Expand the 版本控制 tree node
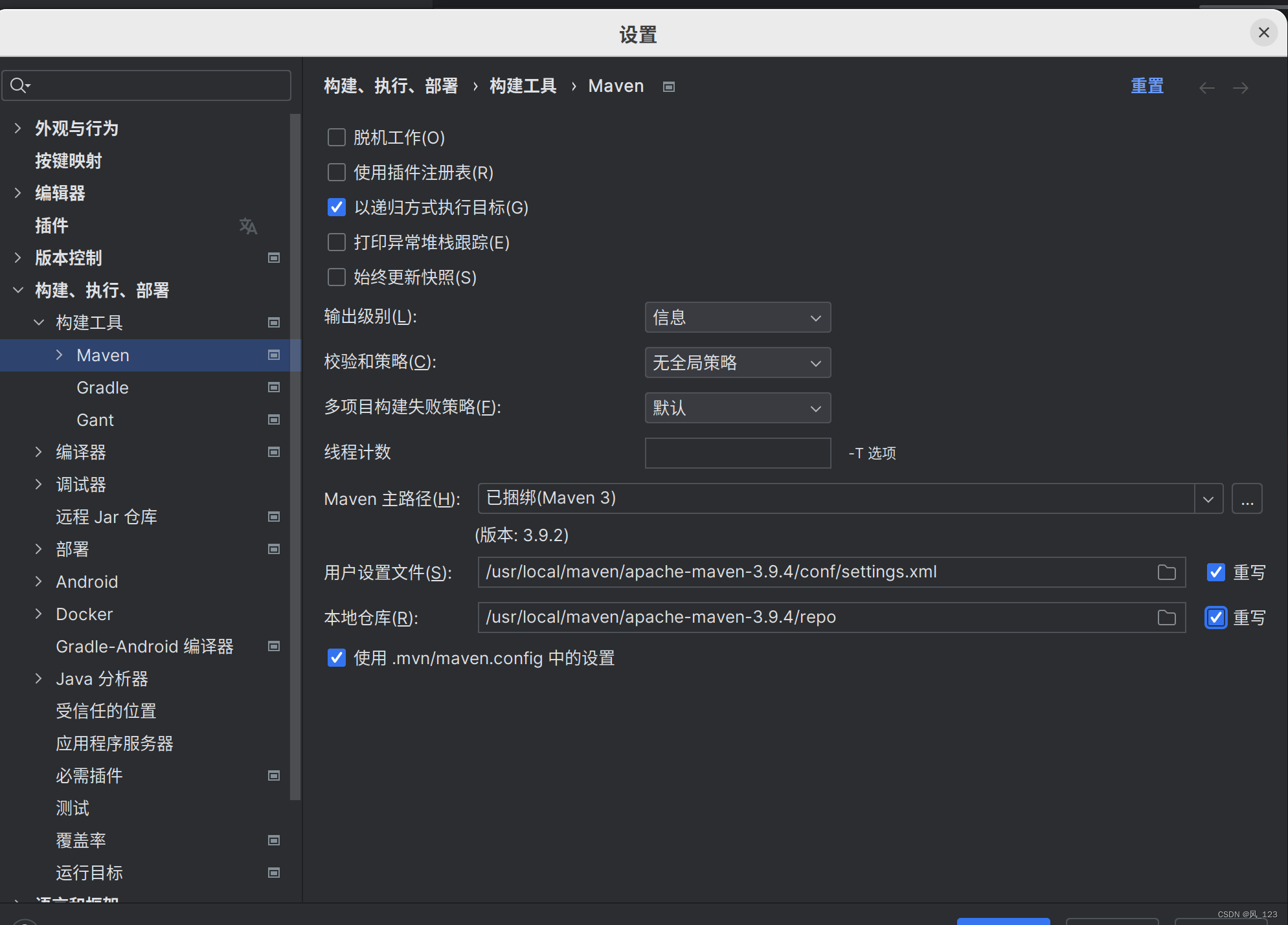Image resolution: width=1288 pixels, height=925 pixels. (x=17, y=258)
